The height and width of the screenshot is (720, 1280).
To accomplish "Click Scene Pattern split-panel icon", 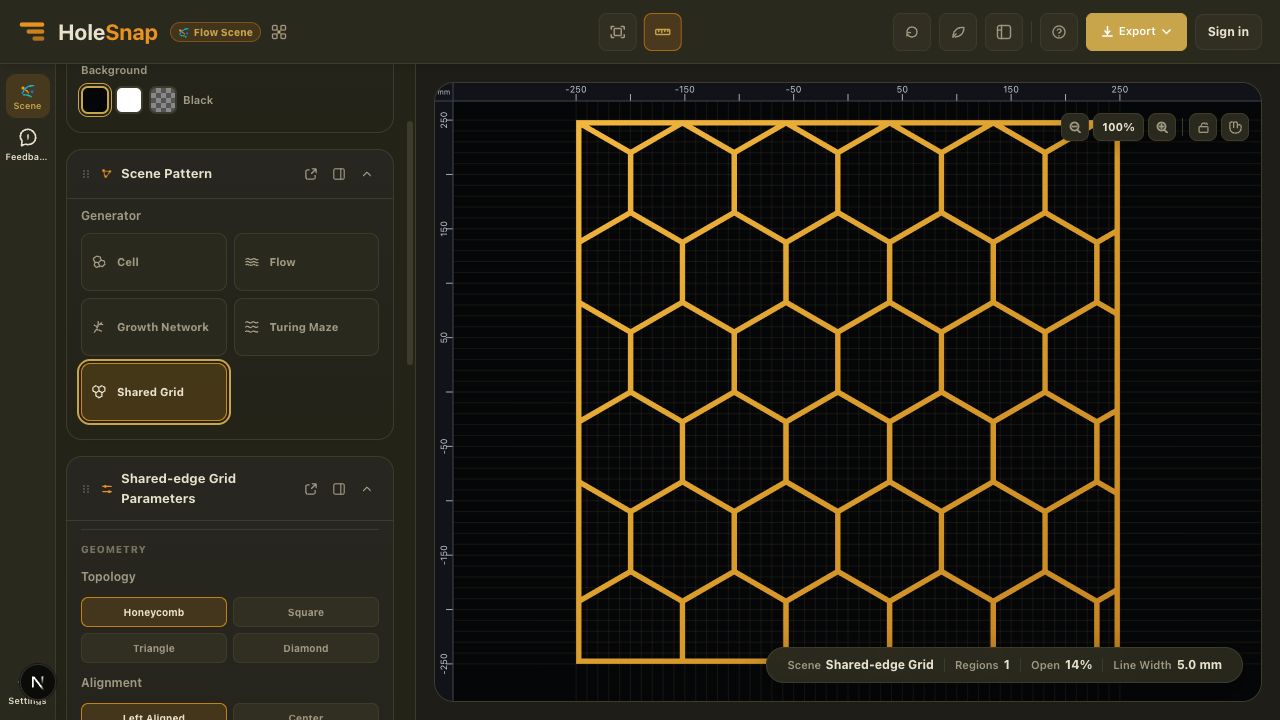I will [x=339, y=174].
